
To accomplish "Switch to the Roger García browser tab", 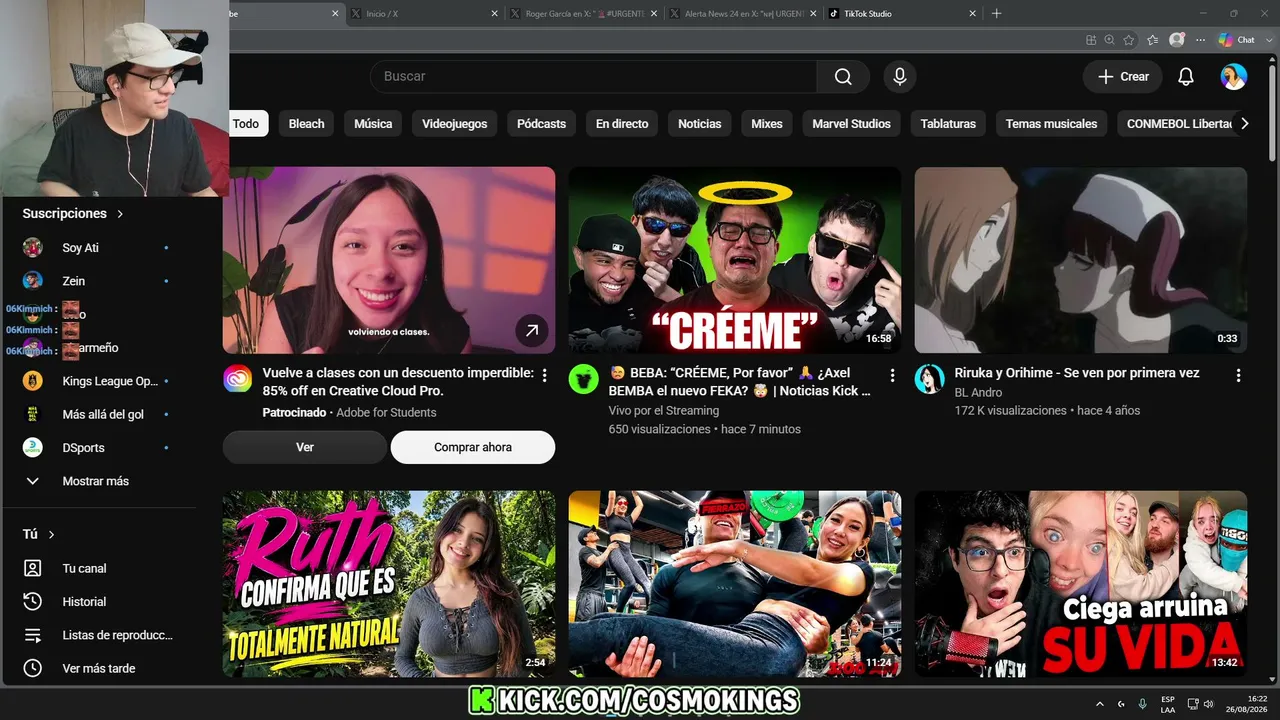I will [583, 14].
